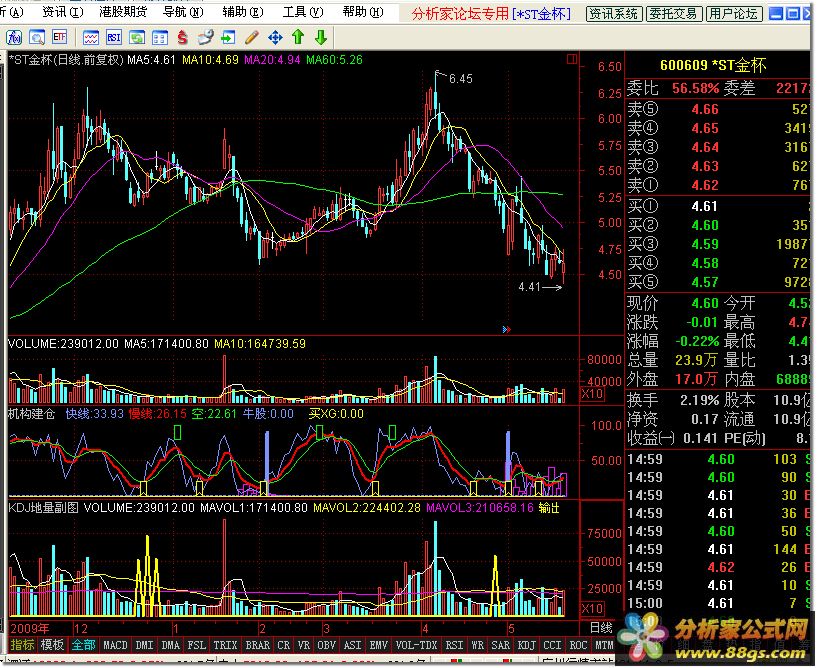Screen dimensions: 817x668
Task: Select the EMV indicator tab
Action: click(x=378, y=645)
